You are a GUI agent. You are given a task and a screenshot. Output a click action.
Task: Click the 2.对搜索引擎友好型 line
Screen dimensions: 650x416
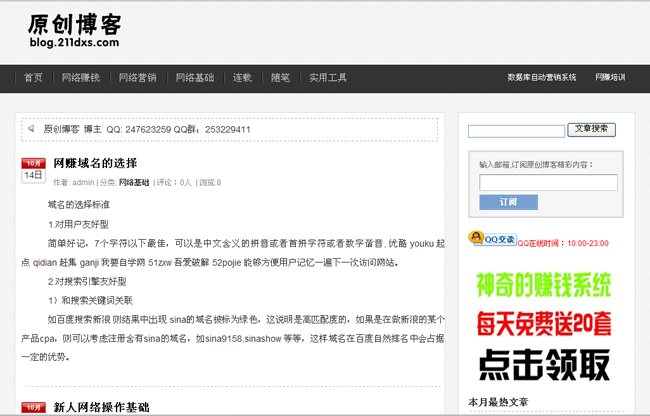pyautogui.click(x=87, y=282)
